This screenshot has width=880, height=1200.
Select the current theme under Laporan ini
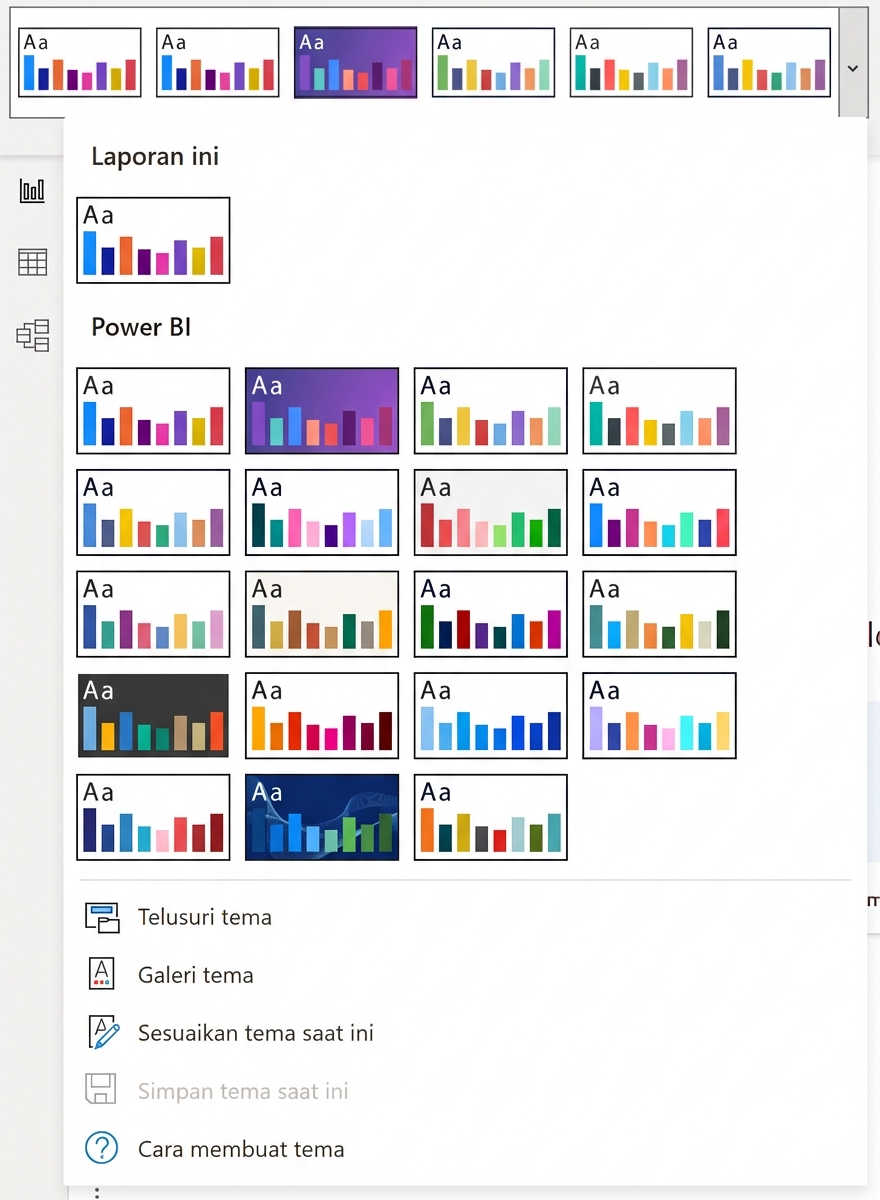click(153, 240)
